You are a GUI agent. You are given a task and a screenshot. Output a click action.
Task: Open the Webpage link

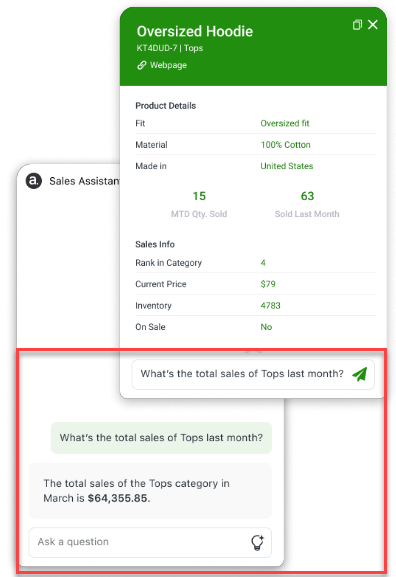pyautogui.click(x=168, y=65)
